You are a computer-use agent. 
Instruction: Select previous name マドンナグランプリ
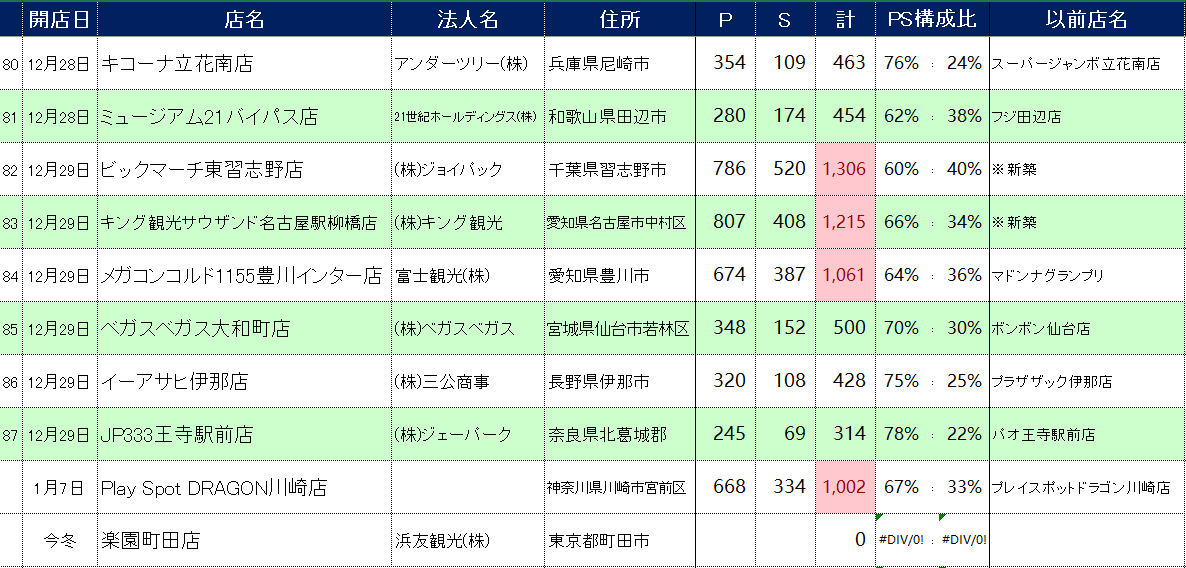click(1047, 275)
